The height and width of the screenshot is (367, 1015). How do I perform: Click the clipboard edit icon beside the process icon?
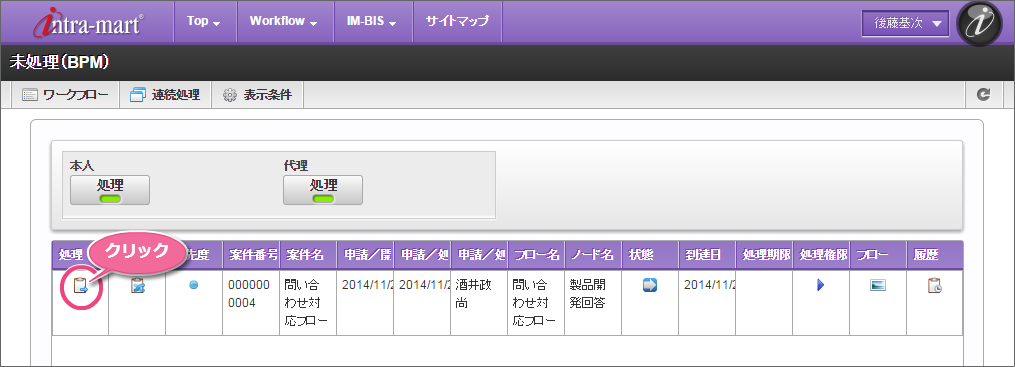coord(137,285)
